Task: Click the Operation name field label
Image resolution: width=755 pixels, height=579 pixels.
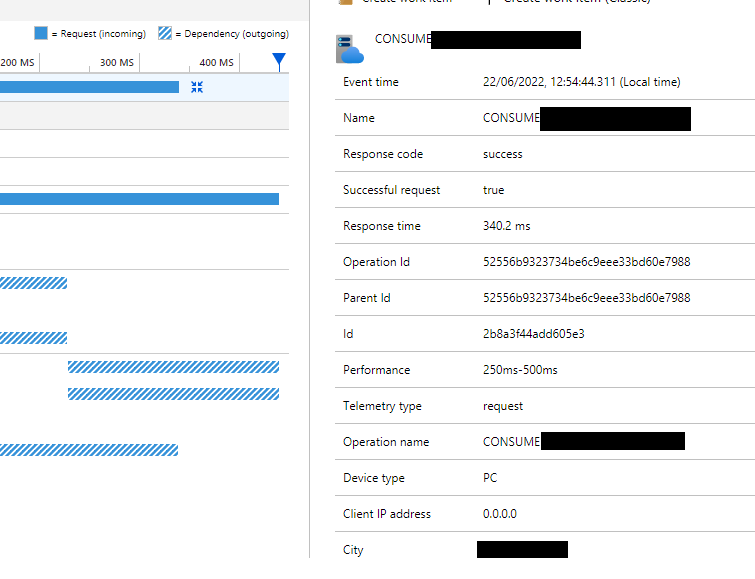Action: coord(386,442)
